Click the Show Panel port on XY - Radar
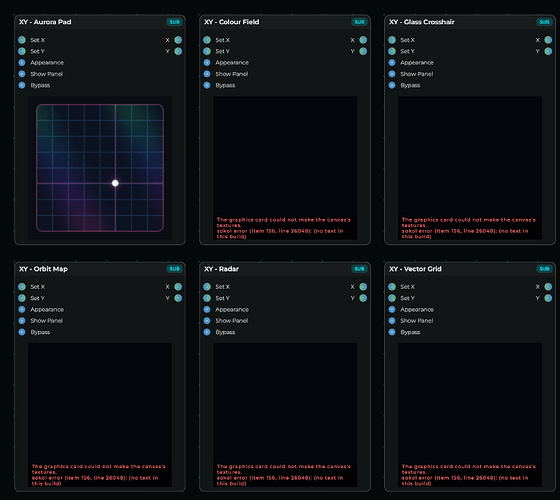This screenshot has height=500, width=560. 207,321
